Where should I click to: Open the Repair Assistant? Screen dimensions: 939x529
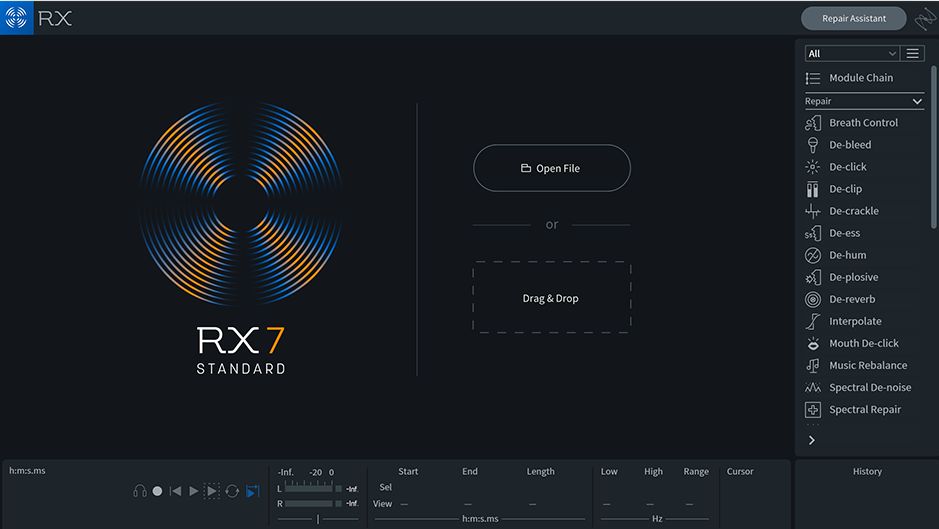coord(853,19)
